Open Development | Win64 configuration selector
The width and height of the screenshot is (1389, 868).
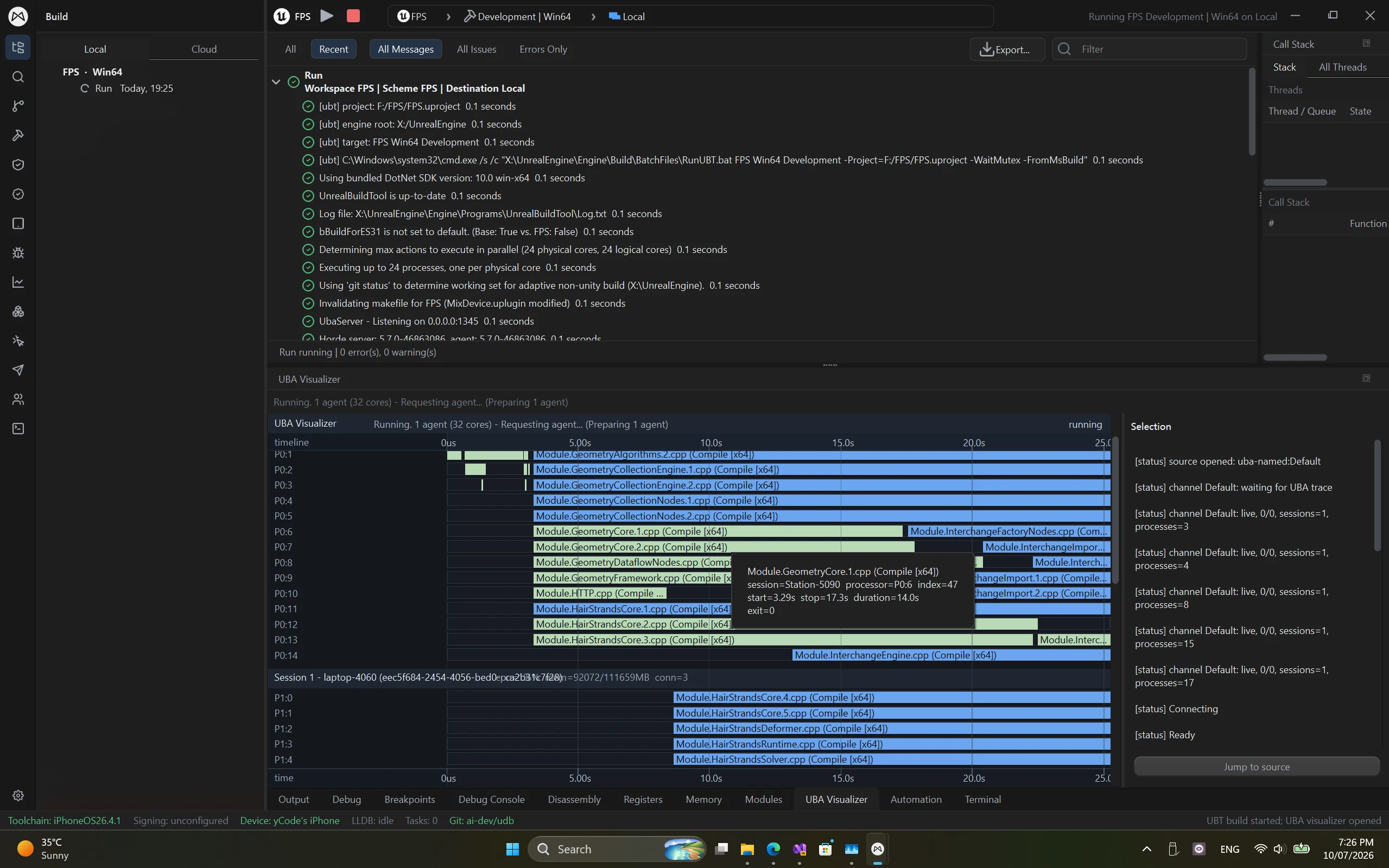point(517,16)
